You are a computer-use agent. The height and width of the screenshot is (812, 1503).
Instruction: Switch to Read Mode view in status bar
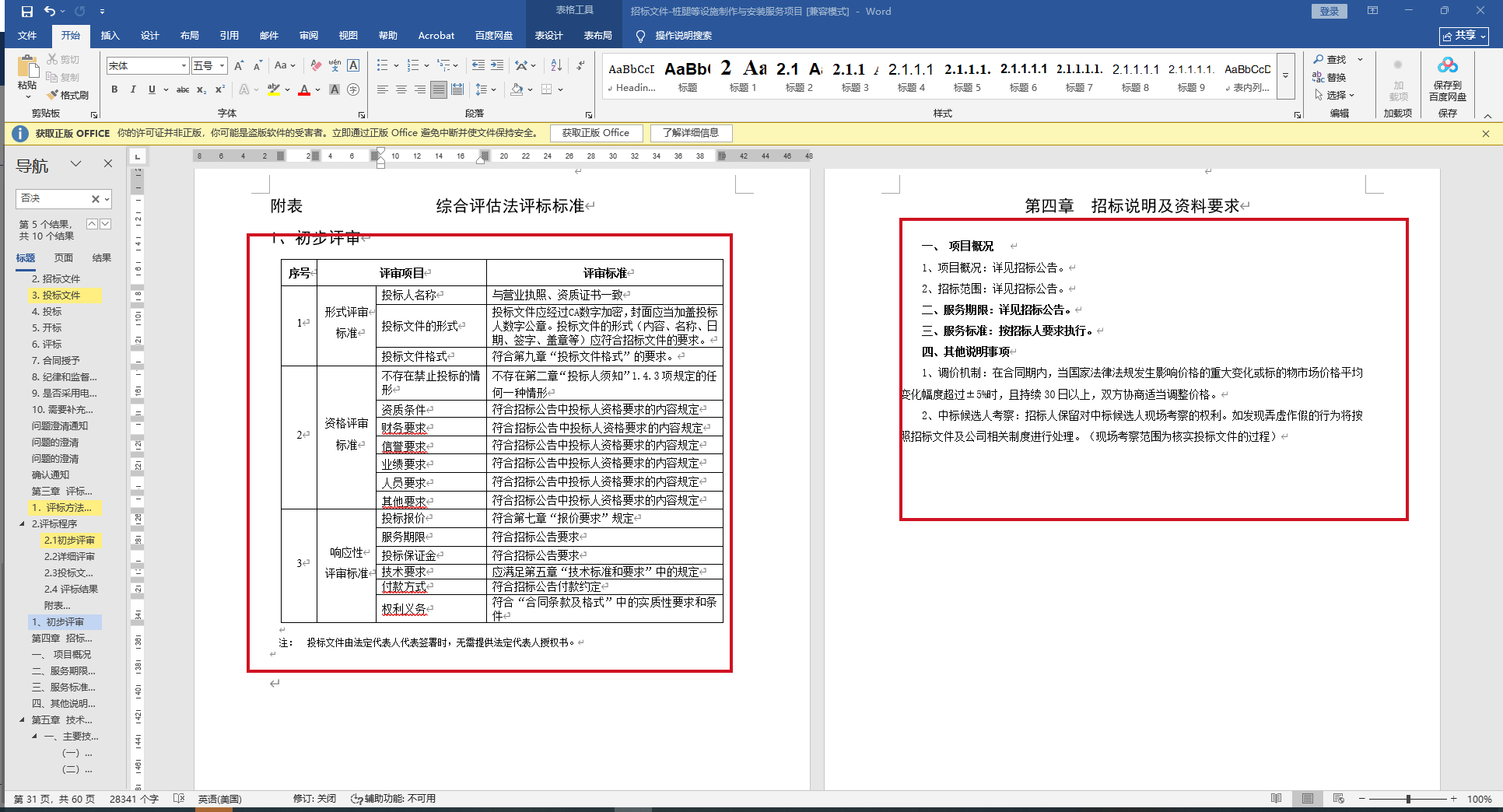tap(1277, 799)
